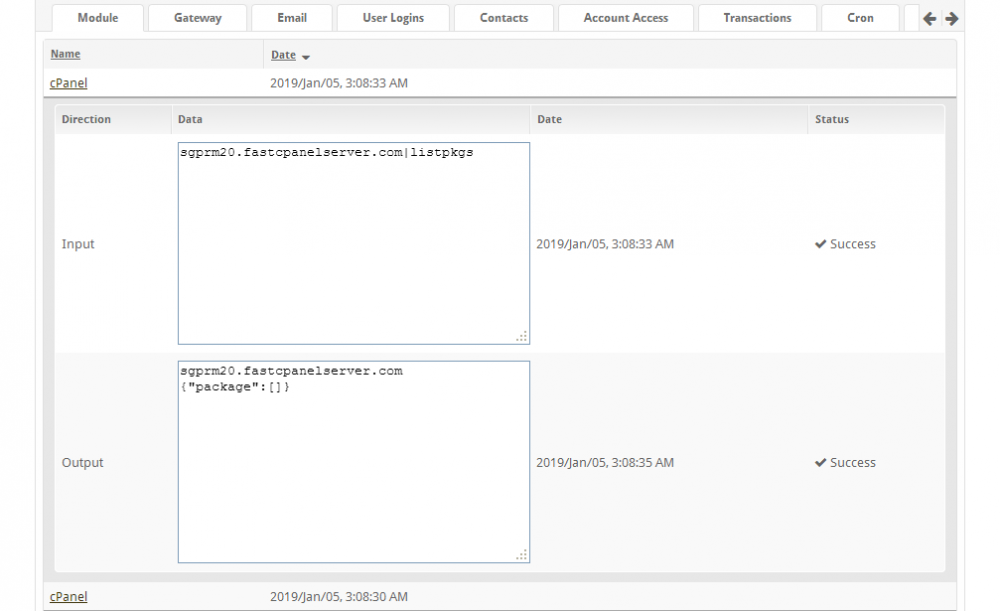Screen dimensions: 1000x611
Task: Open the Gateway tab
Action: pos(198,18)
